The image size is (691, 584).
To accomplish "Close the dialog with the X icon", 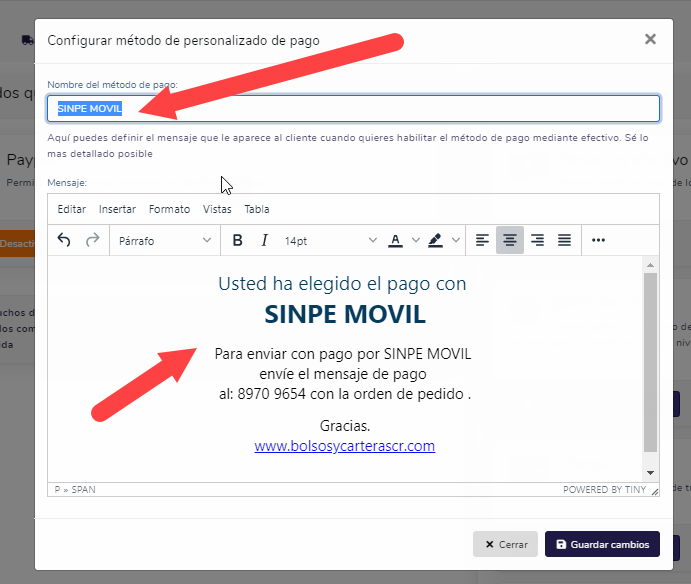I will pos(650,39).
